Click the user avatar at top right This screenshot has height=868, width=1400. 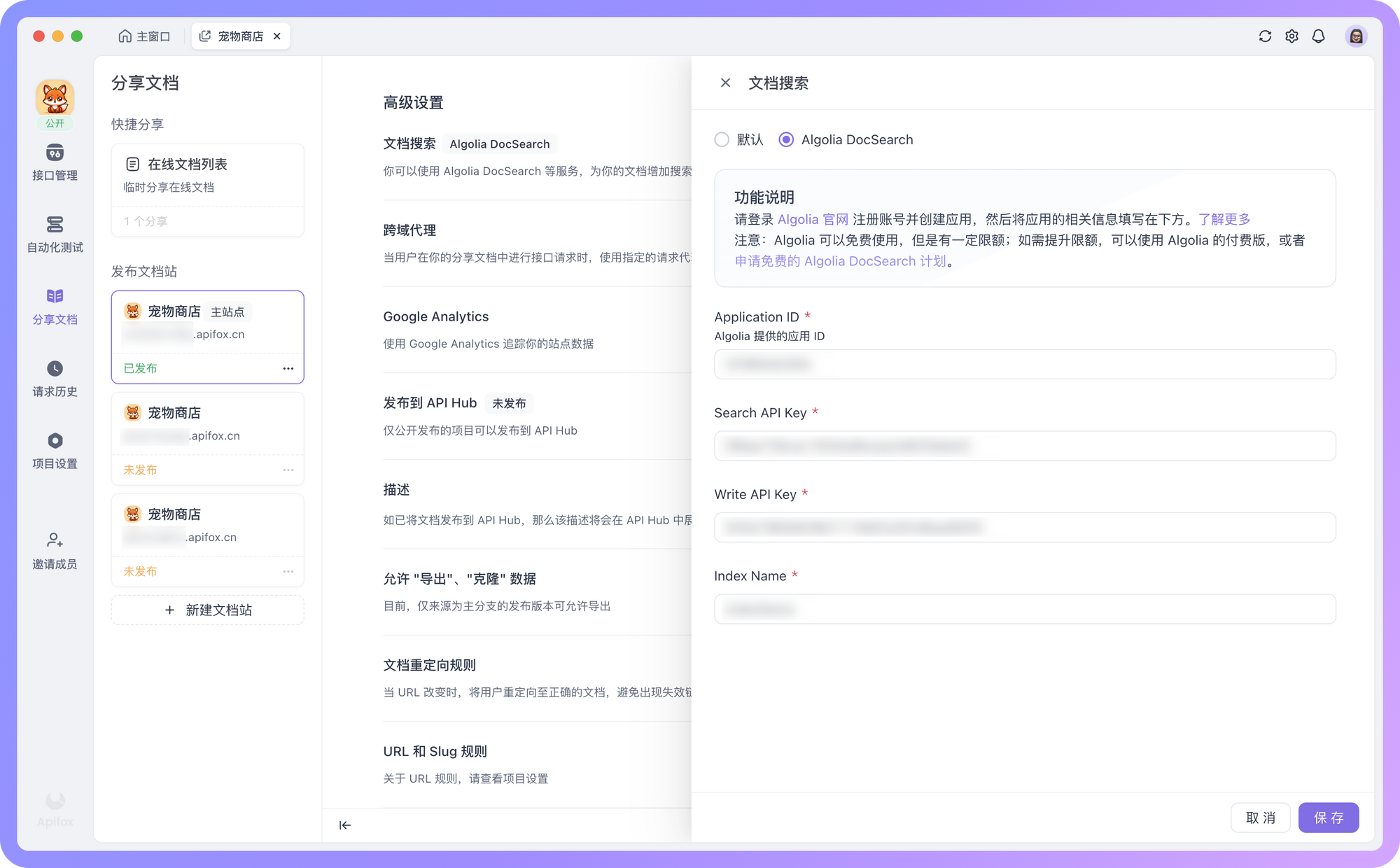1356,36
